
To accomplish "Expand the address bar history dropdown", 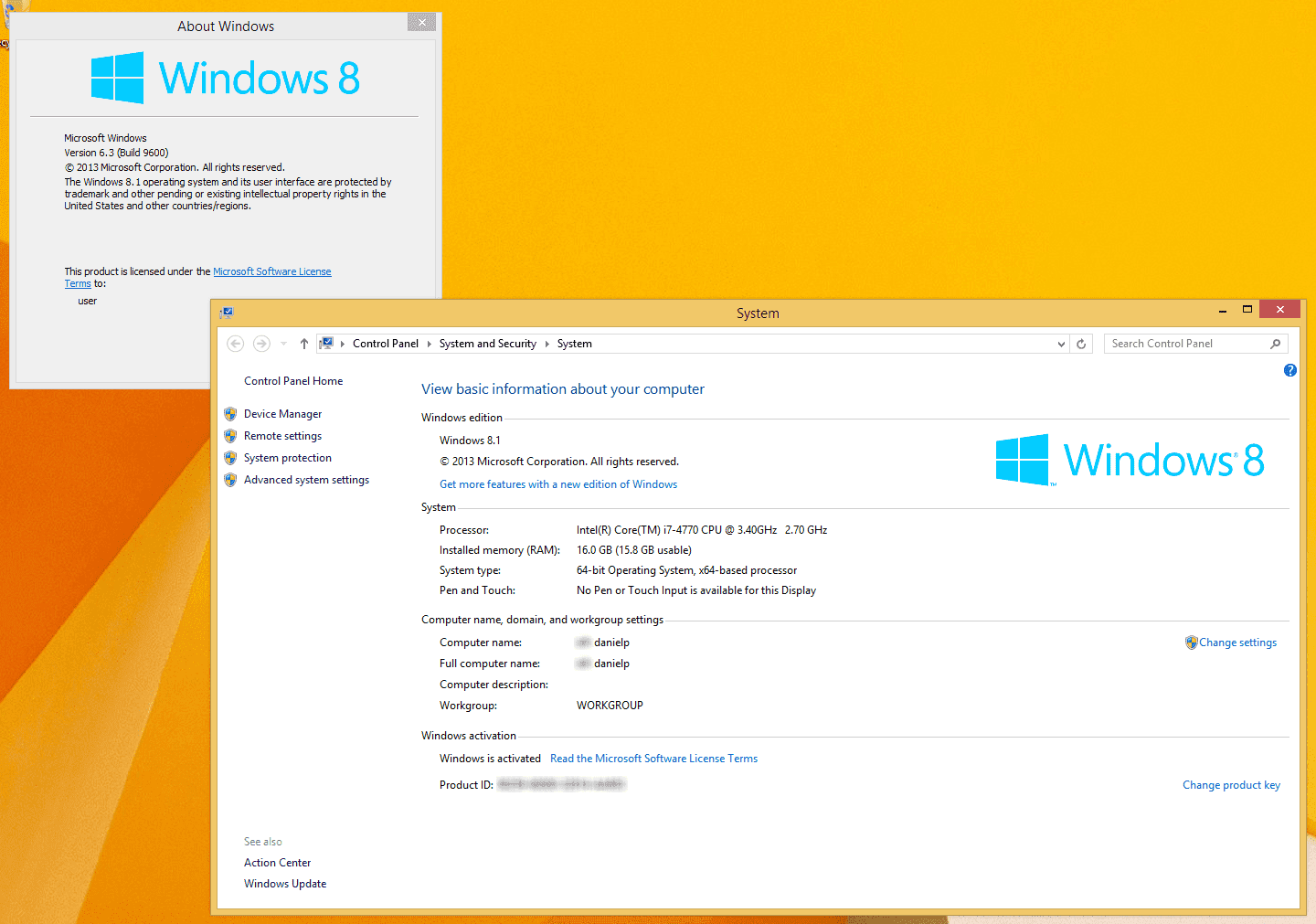I will pos(1061,344).
